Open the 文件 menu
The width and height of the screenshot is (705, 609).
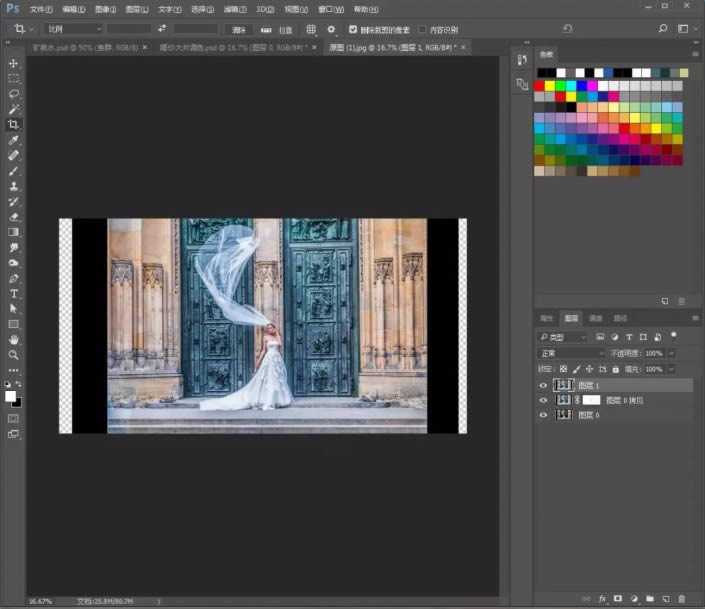[x=40, y=8]
